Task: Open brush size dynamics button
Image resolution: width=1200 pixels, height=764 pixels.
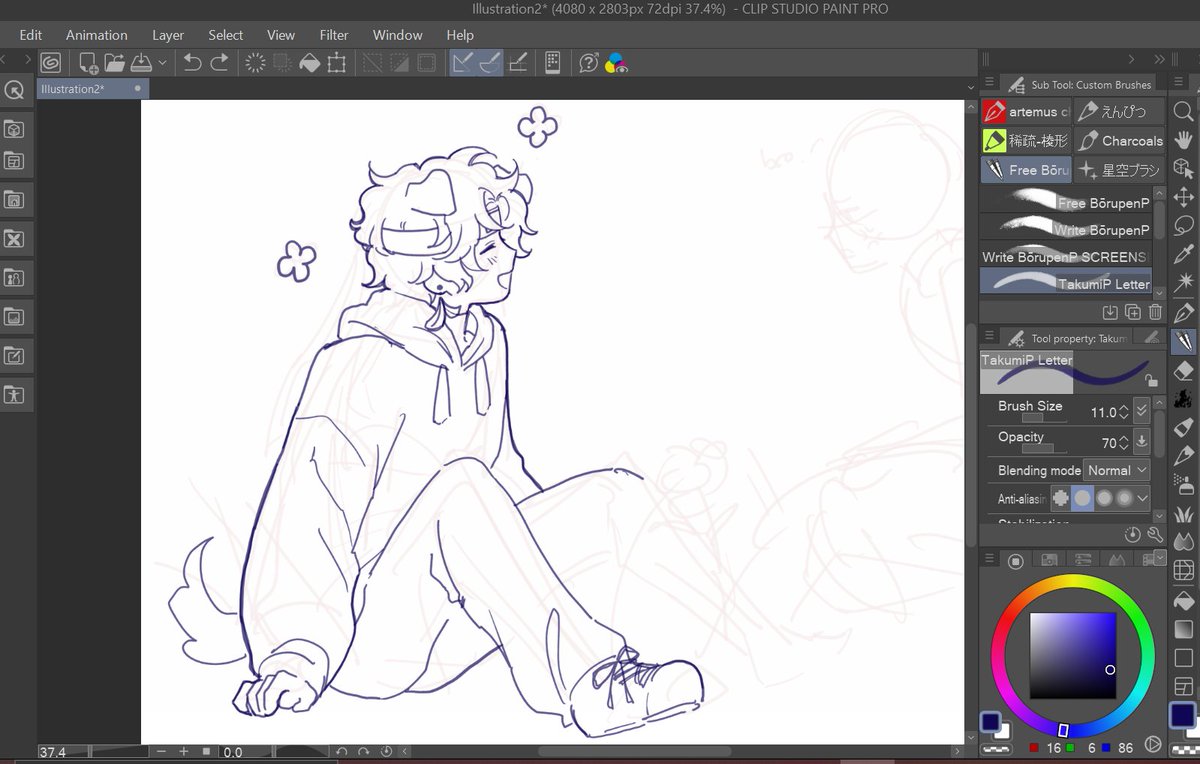Action: [1142, 411]
